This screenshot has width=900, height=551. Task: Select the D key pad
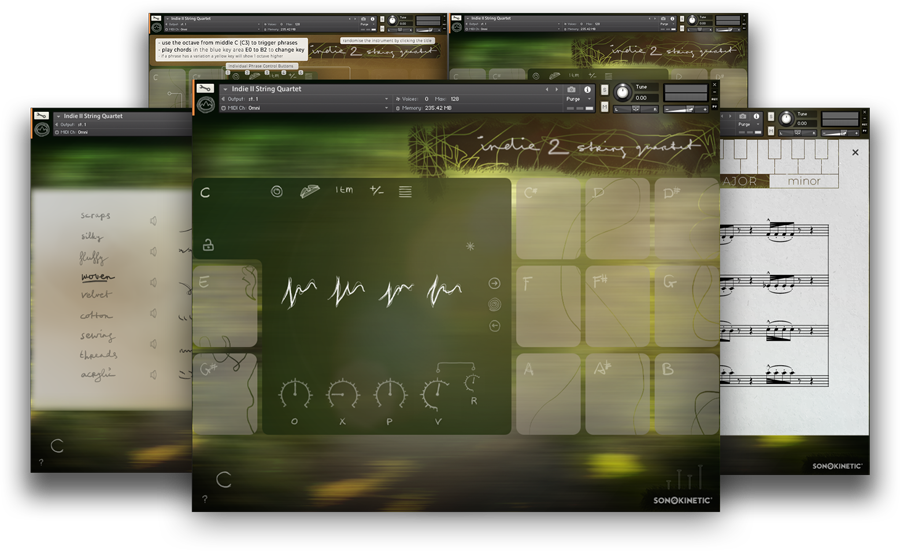(617, 218)
